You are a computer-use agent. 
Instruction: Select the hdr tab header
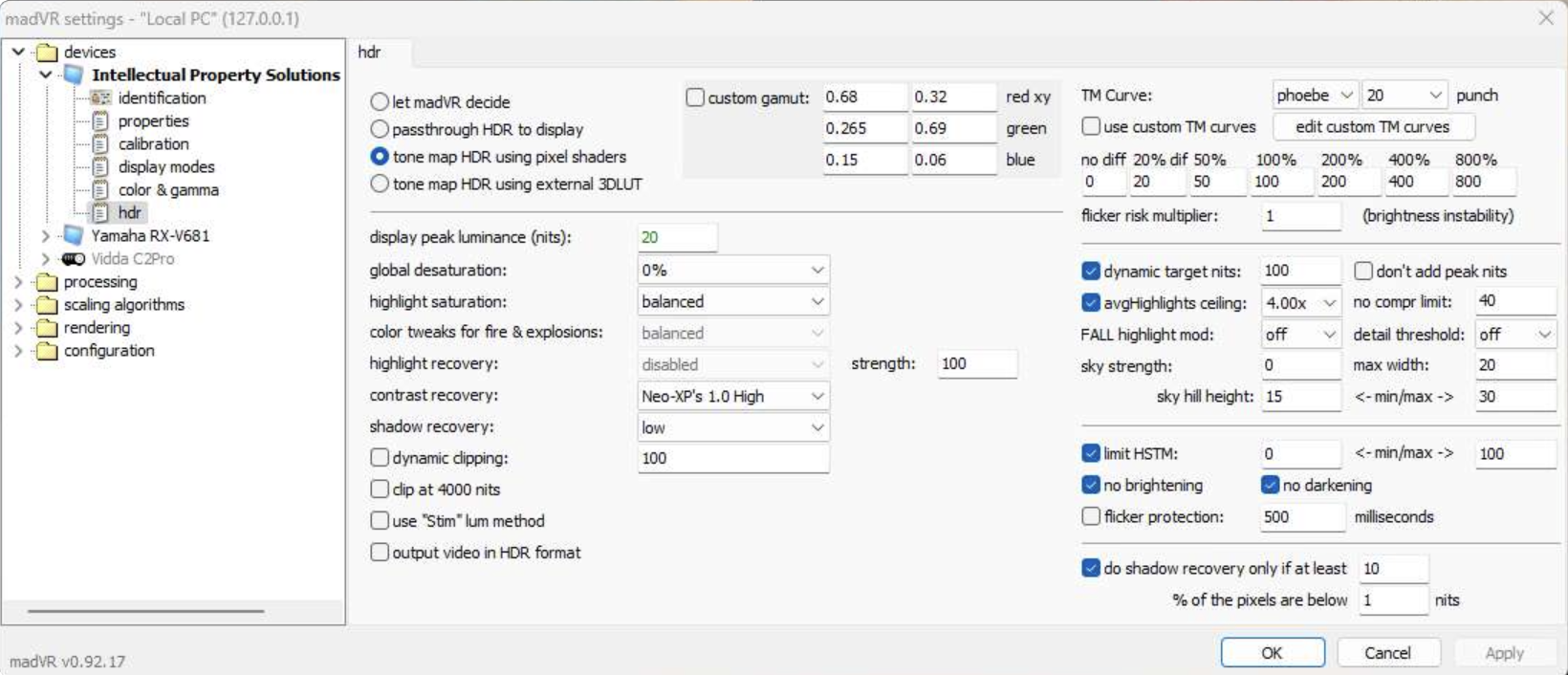point(370,53)
